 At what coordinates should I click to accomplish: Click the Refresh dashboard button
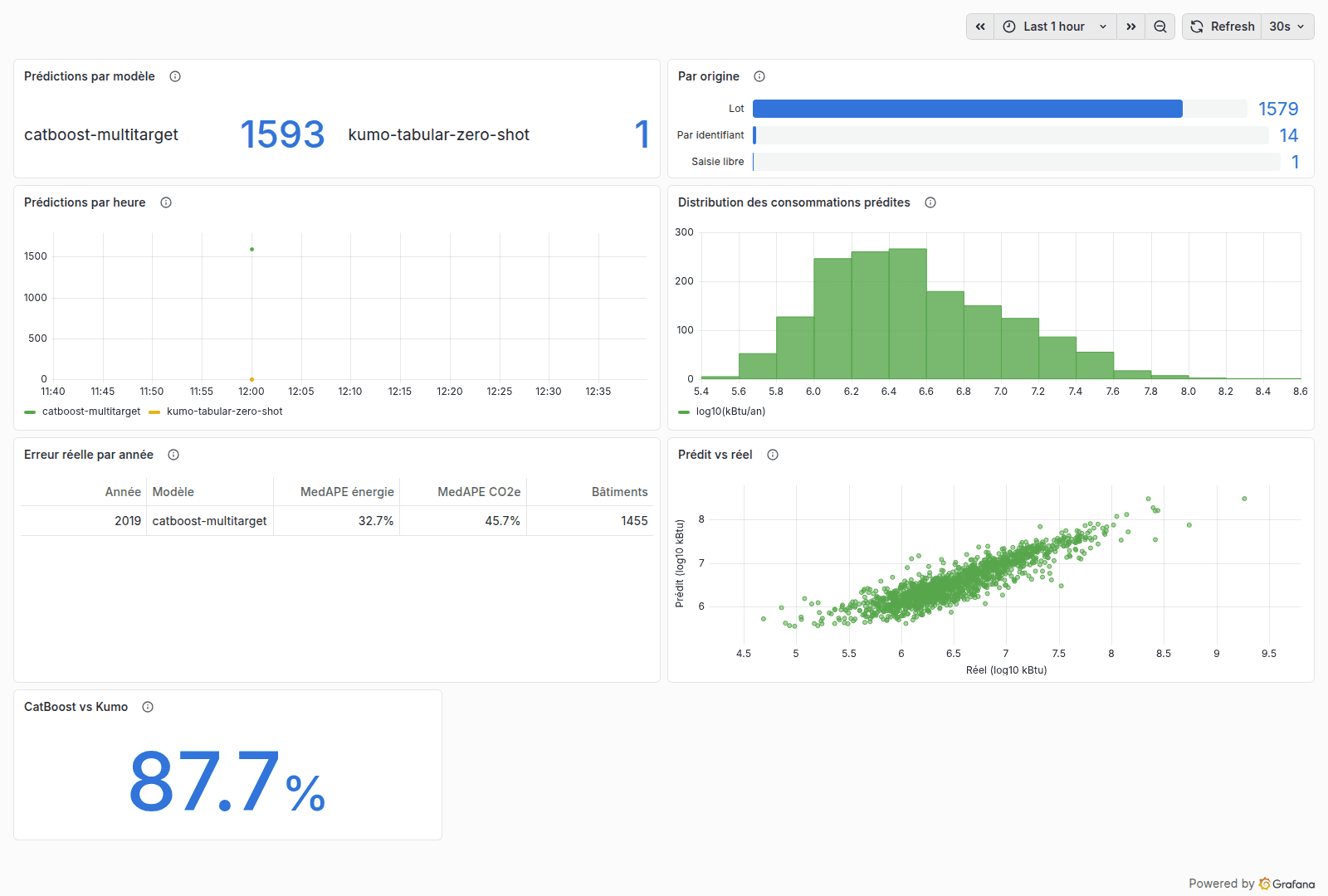[x=1222, y=27]
